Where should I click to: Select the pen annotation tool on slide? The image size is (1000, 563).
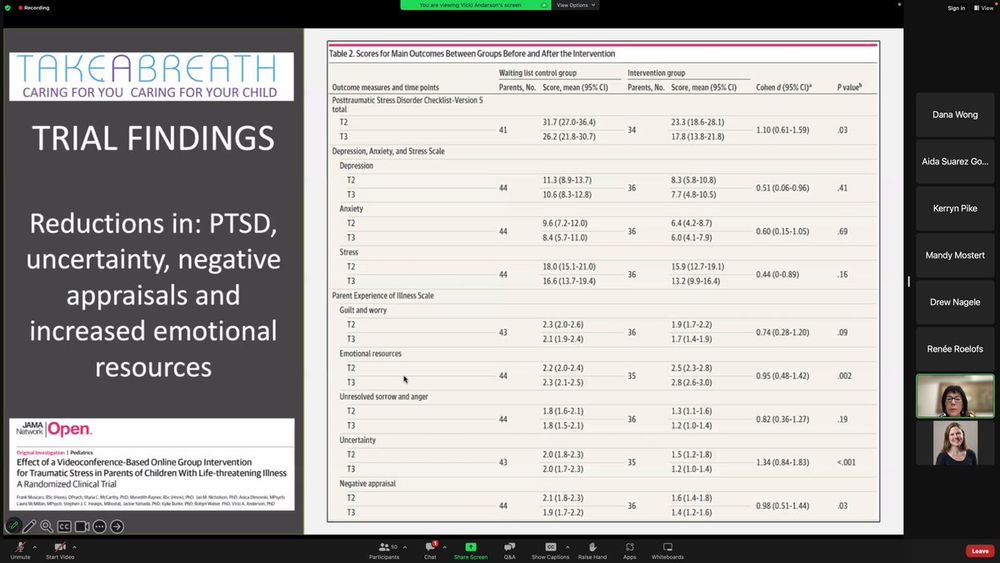pos(29,527)
